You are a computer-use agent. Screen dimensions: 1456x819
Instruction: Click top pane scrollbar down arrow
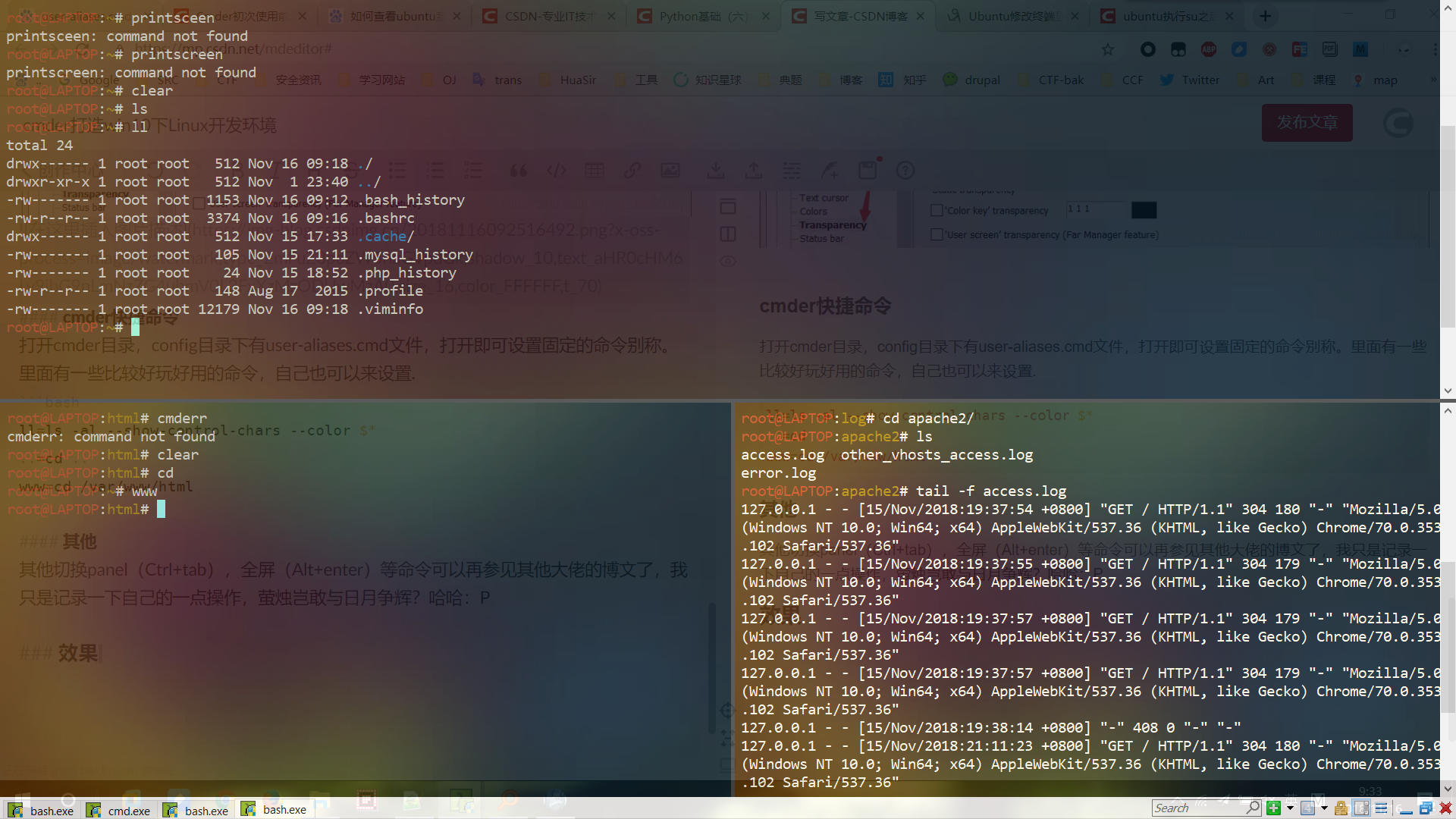pyautogui.click(x=1448, y=391)
